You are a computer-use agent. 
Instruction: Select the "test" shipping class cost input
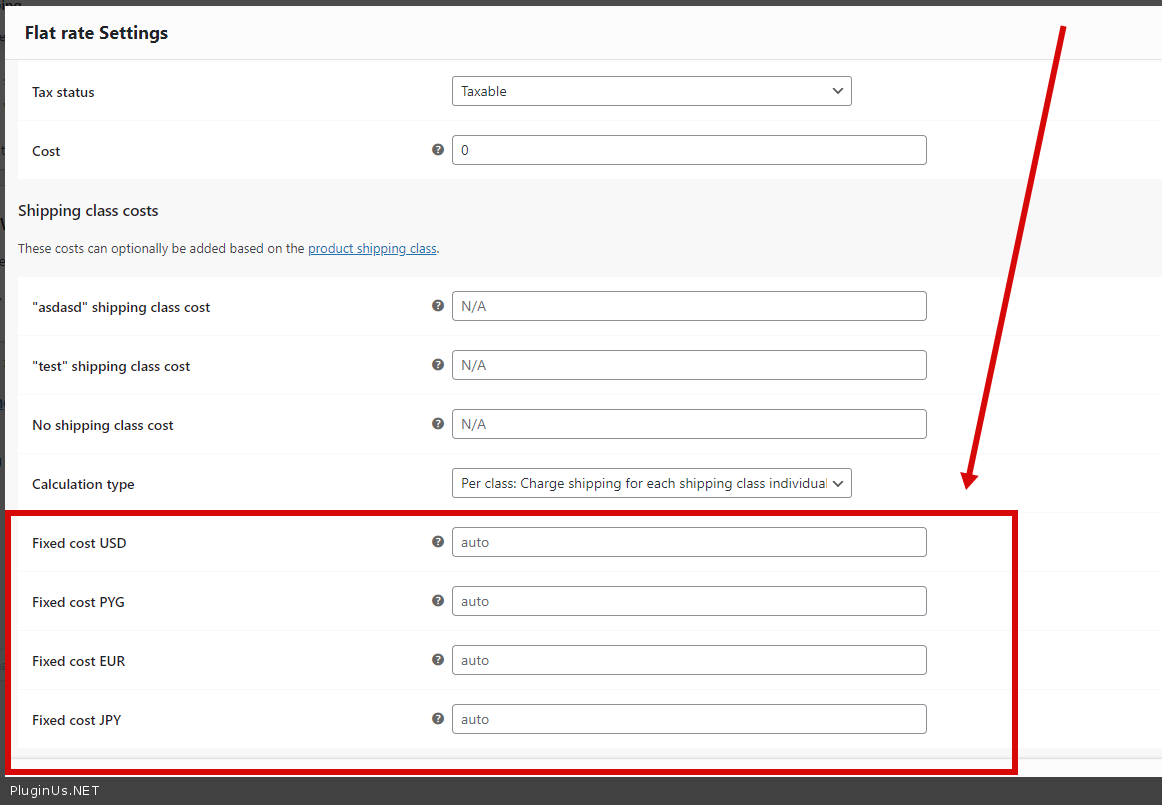[x=689, y=365]
